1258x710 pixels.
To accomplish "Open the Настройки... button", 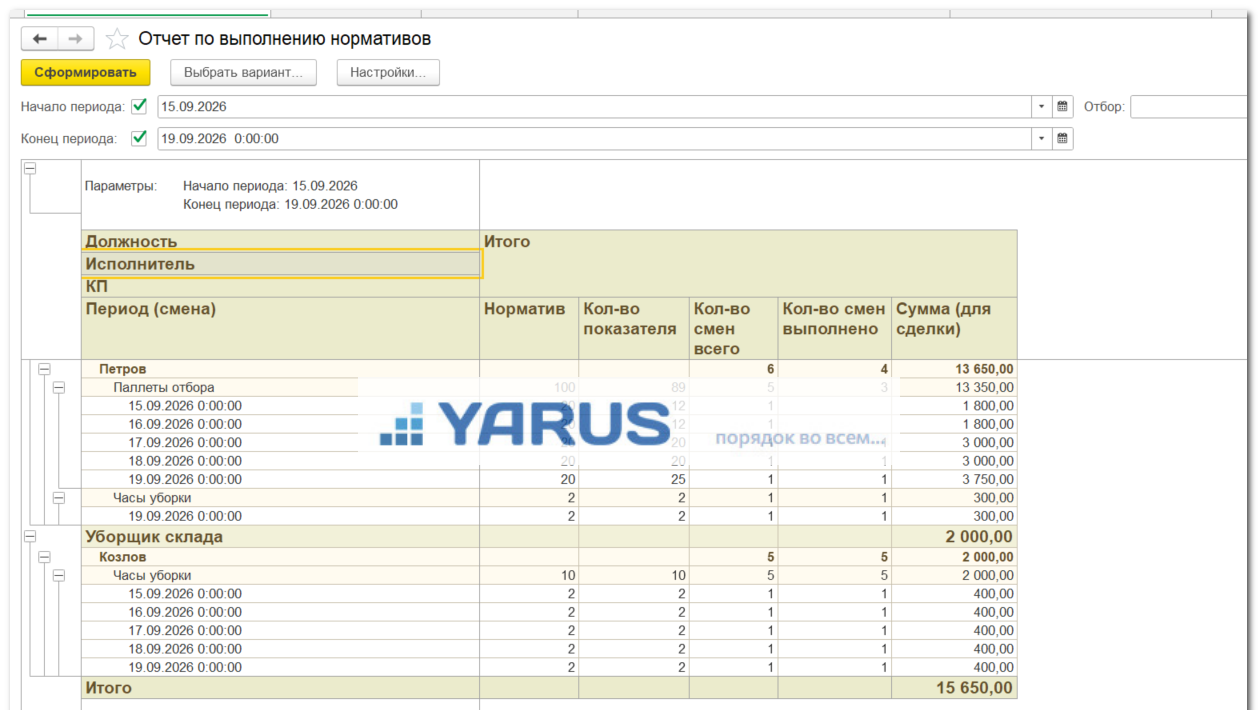I will pos(388,73).
